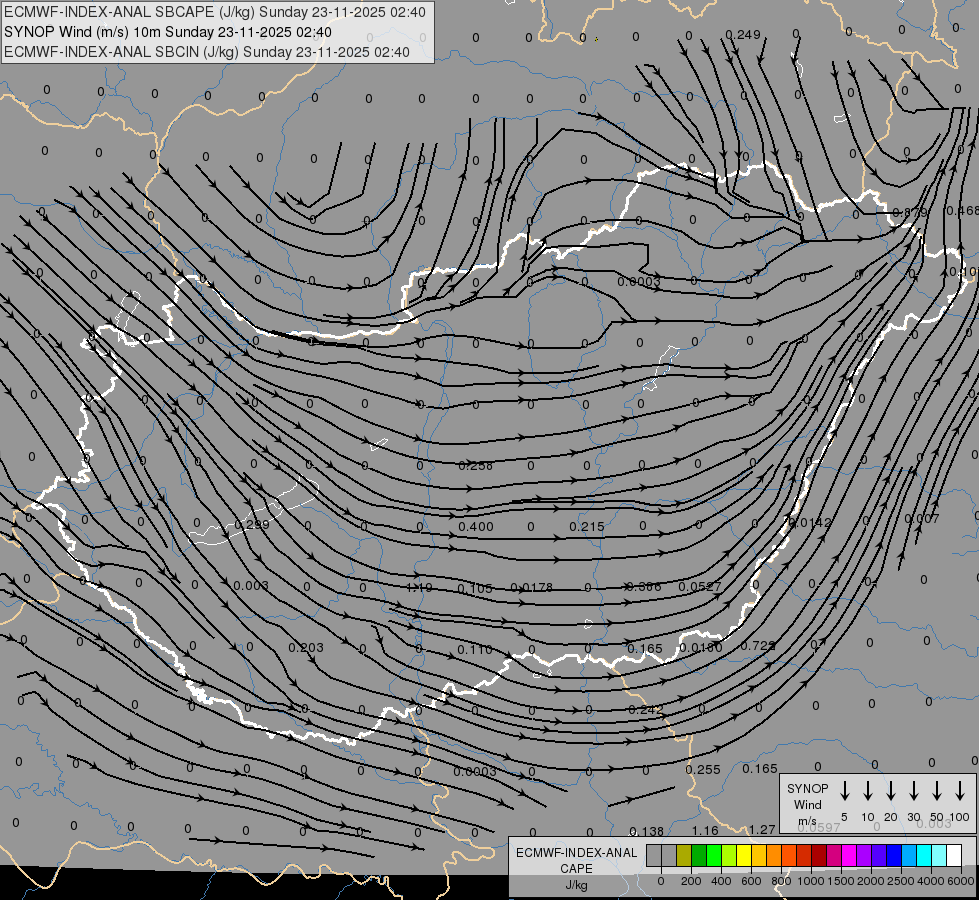Select the light cyan swatch before the white one

[x=939, y=855]
